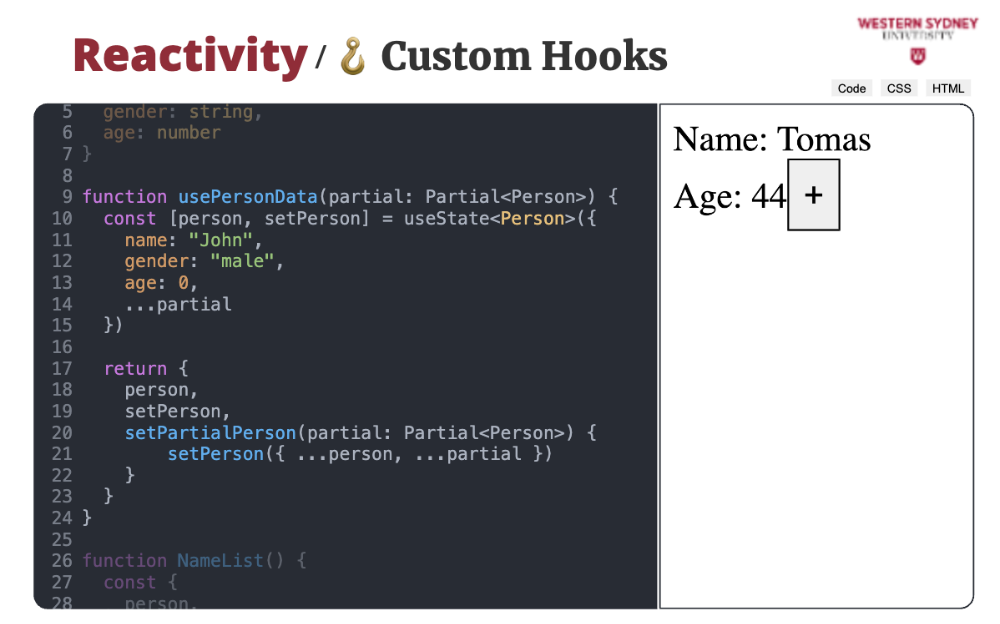Select the Reactivity heading text
The height and width of the screenshot is (624, 1000).
190,56
